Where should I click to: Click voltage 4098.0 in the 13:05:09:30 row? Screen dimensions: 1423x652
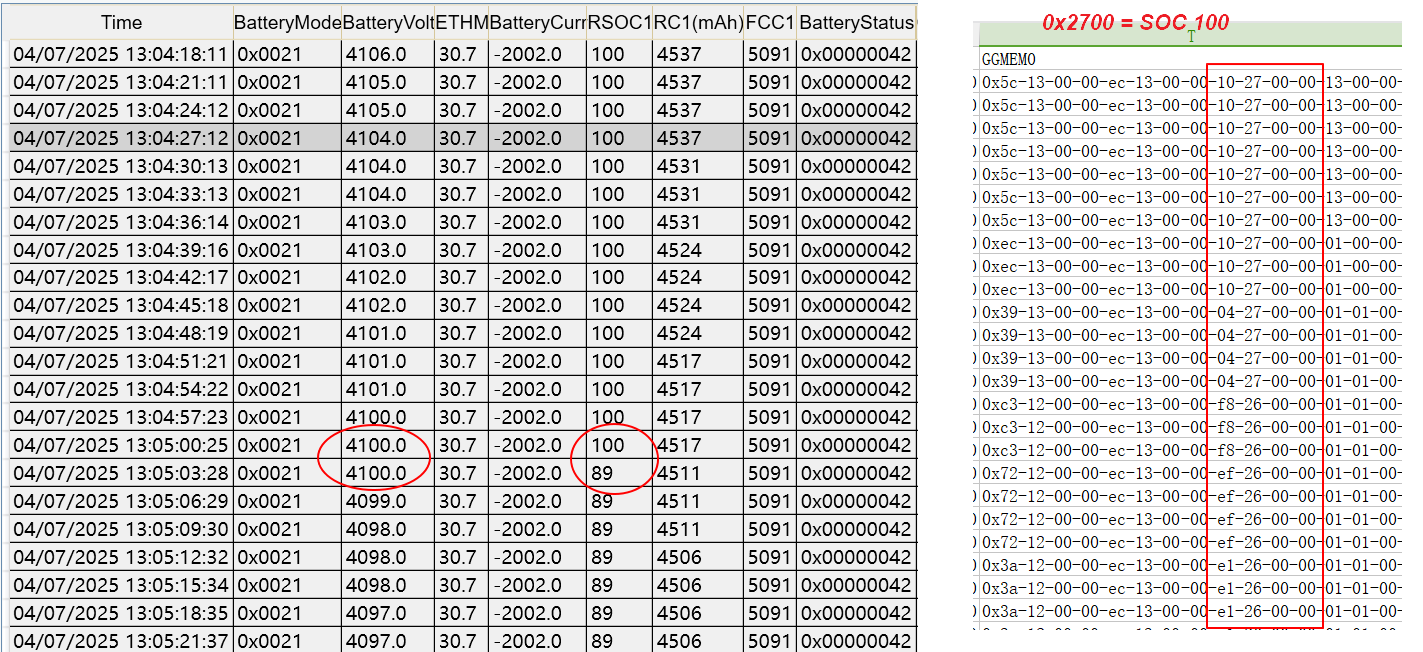point(388,529)
